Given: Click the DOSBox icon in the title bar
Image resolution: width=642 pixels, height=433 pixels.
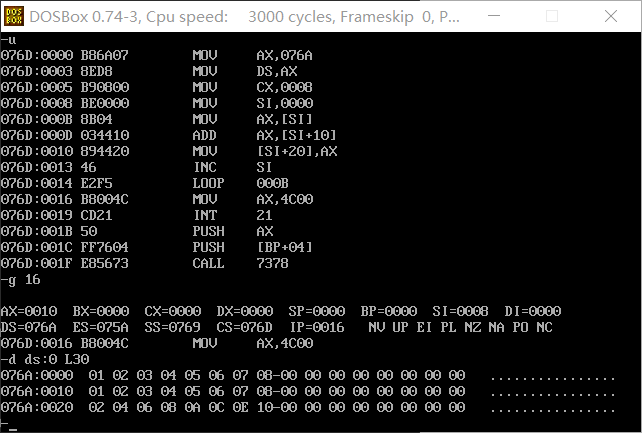Looking at the screenshot, I should [x=14, y=16].
